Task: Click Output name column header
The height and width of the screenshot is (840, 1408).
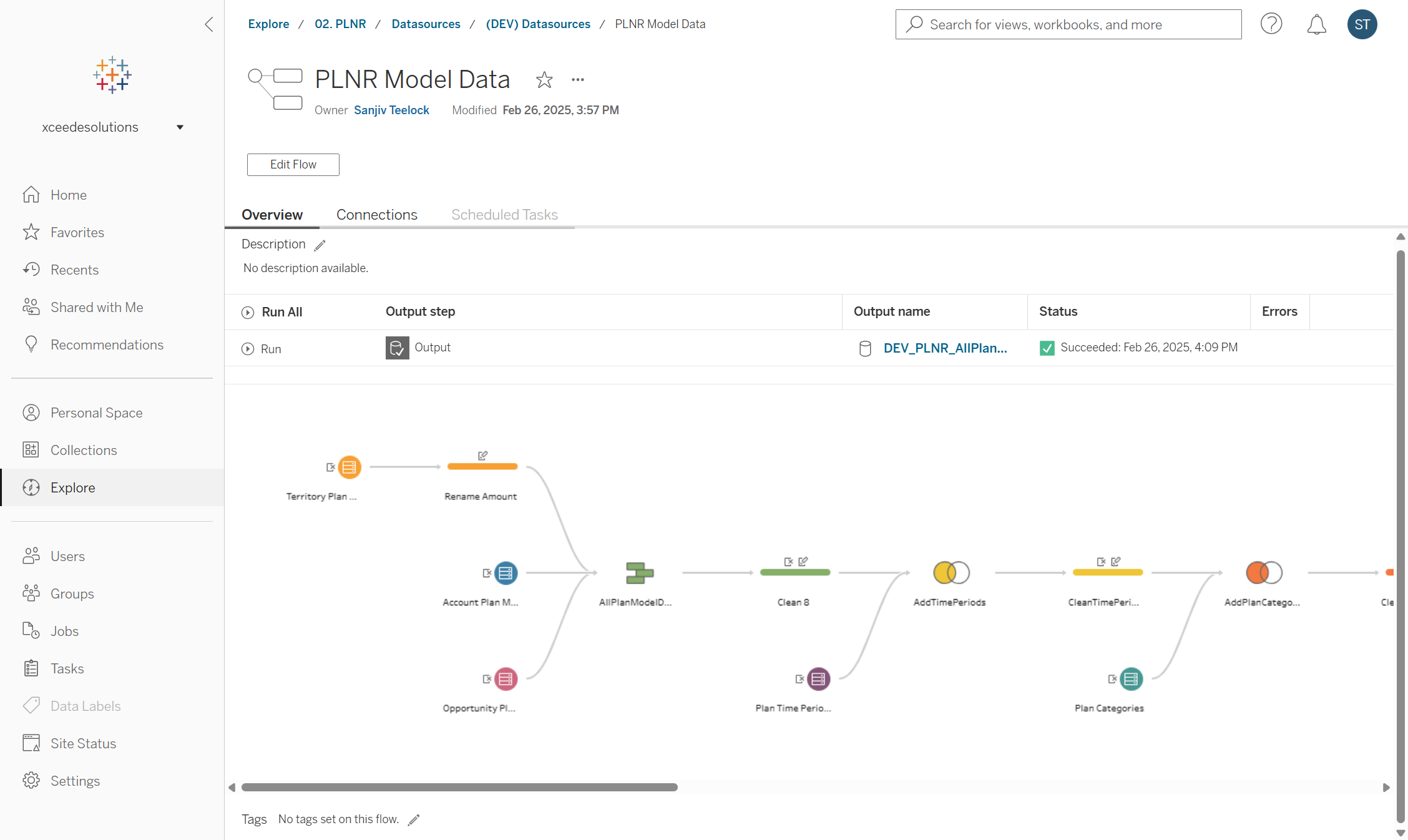Action: 892,311
